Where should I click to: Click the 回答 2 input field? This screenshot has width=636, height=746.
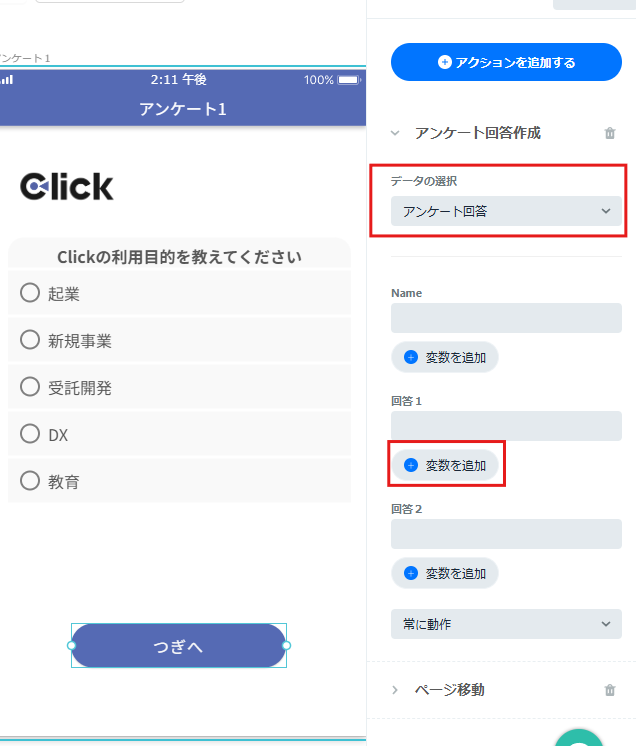[x=506, y=534]
